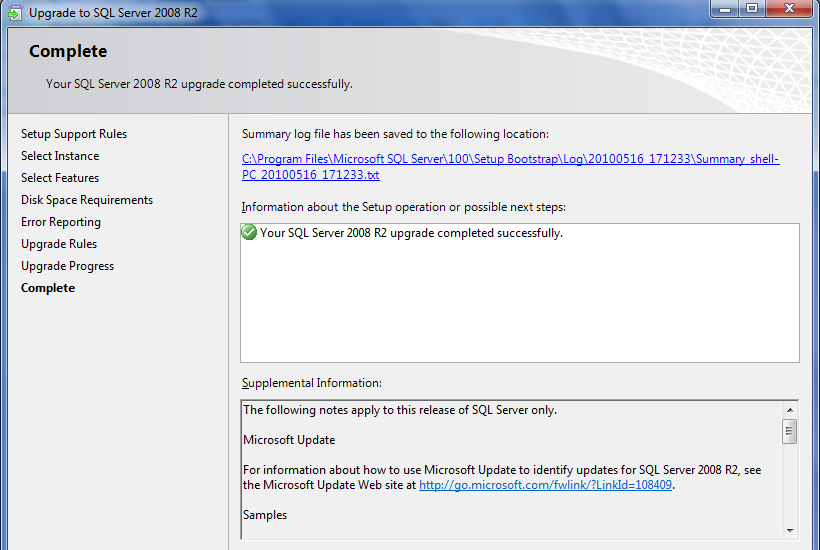Click the green success checkmark icon
Image resolution: width=820 pixels, height=550 pixels.
(x=249, y=232)
